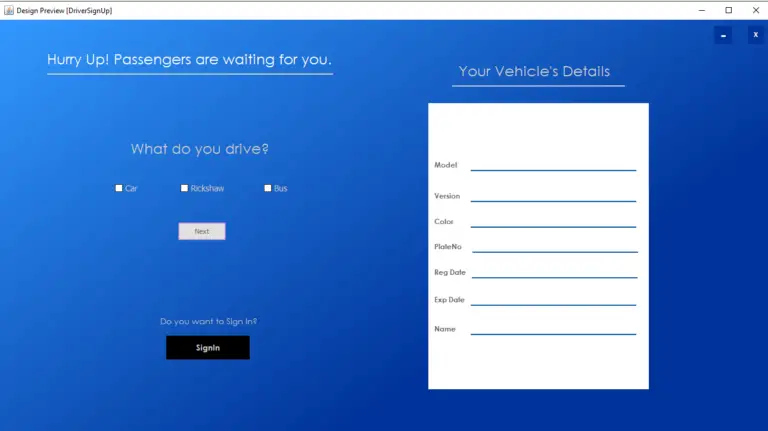Image resolution: width=768 pixels, height=431 pixels.
Task: Click the Exp Date label
Action: click(449, 300)
